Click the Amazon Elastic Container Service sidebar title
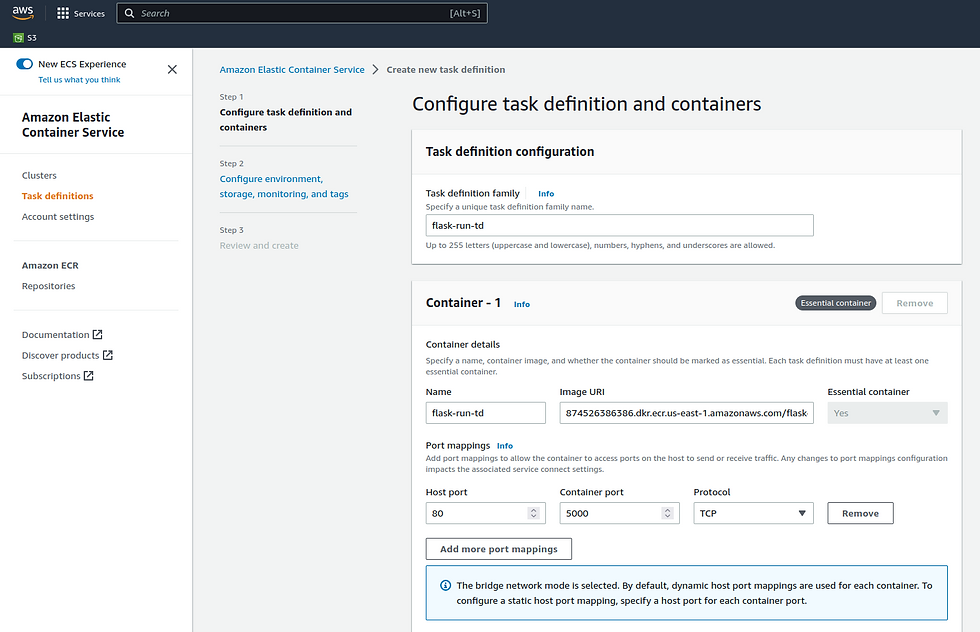This screenshot has width=980, height=632. pos(73,125)
